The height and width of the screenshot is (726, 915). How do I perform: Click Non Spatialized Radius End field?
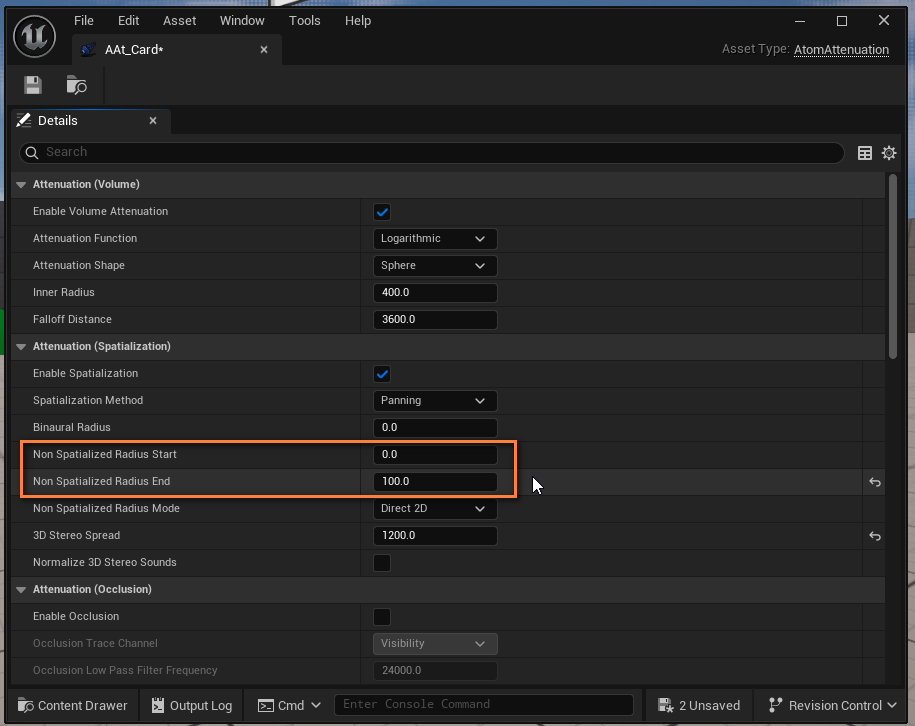435,481
